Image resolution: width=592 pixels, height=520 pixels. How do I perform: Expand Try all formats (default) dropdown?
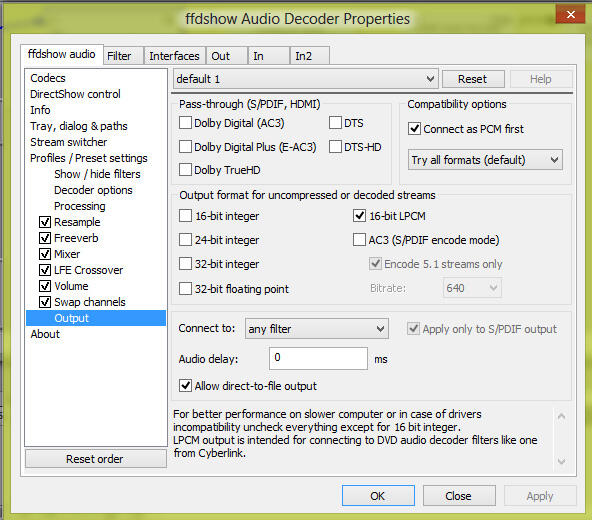coord(485,160)
